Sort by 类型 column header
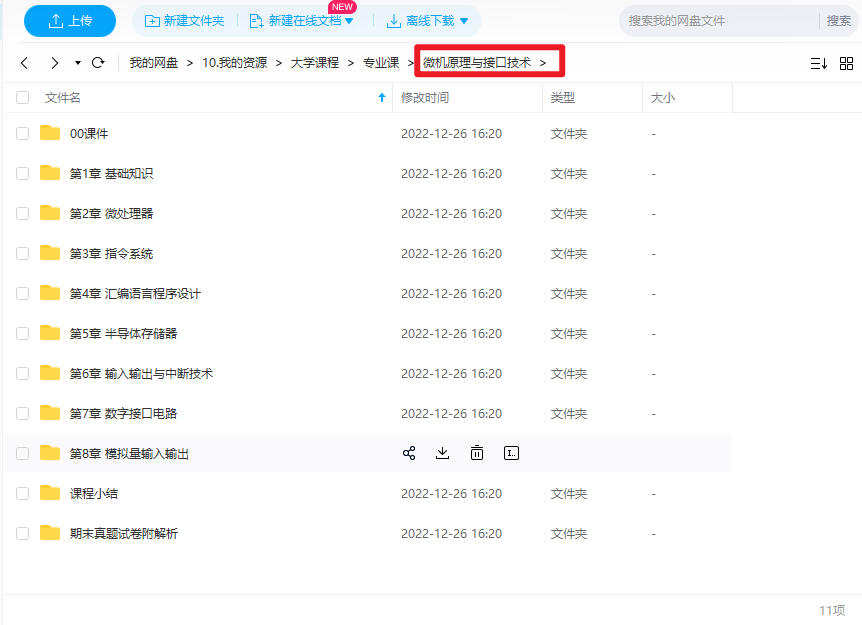Image resolution: width=862 pixels, height=625 pixels. (562, 98)
